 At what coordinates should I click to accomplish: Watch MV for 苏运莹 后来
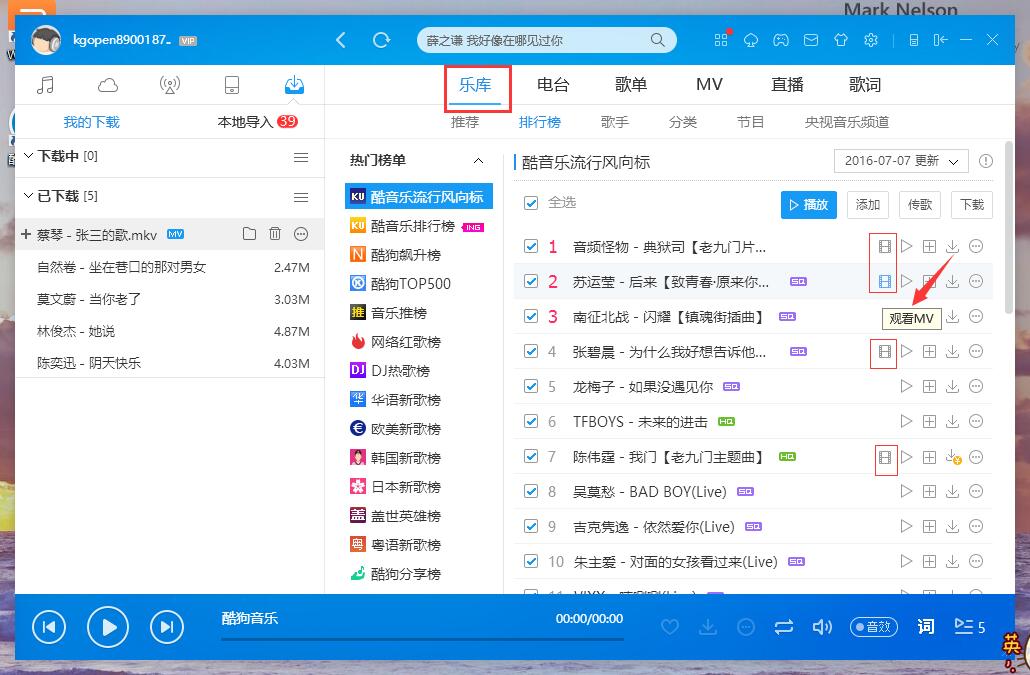885,282
